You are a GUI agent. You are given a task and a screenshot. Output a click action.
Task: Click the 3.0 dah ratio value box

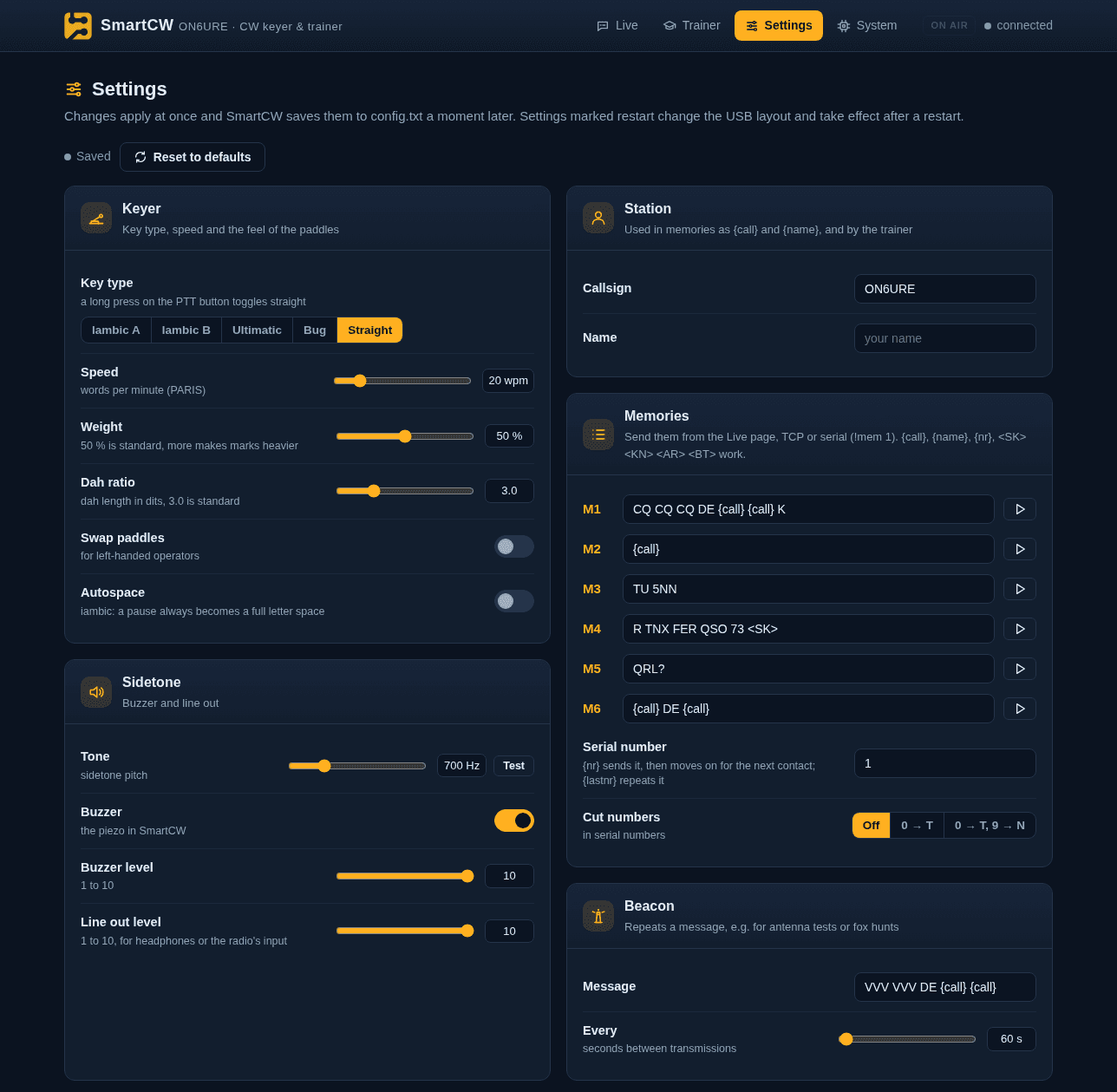(x=509, y=491)
